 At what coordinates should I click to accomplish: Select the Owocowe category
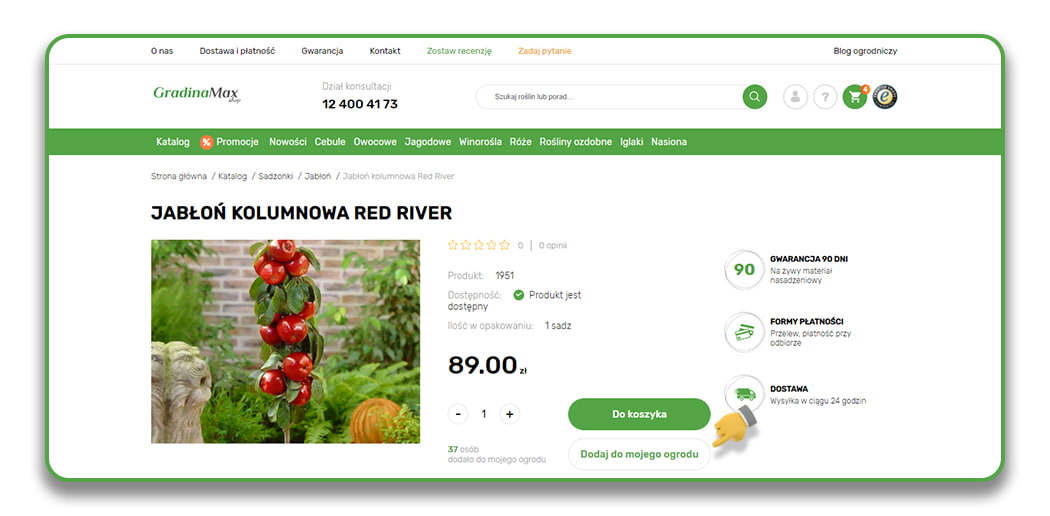375,142
